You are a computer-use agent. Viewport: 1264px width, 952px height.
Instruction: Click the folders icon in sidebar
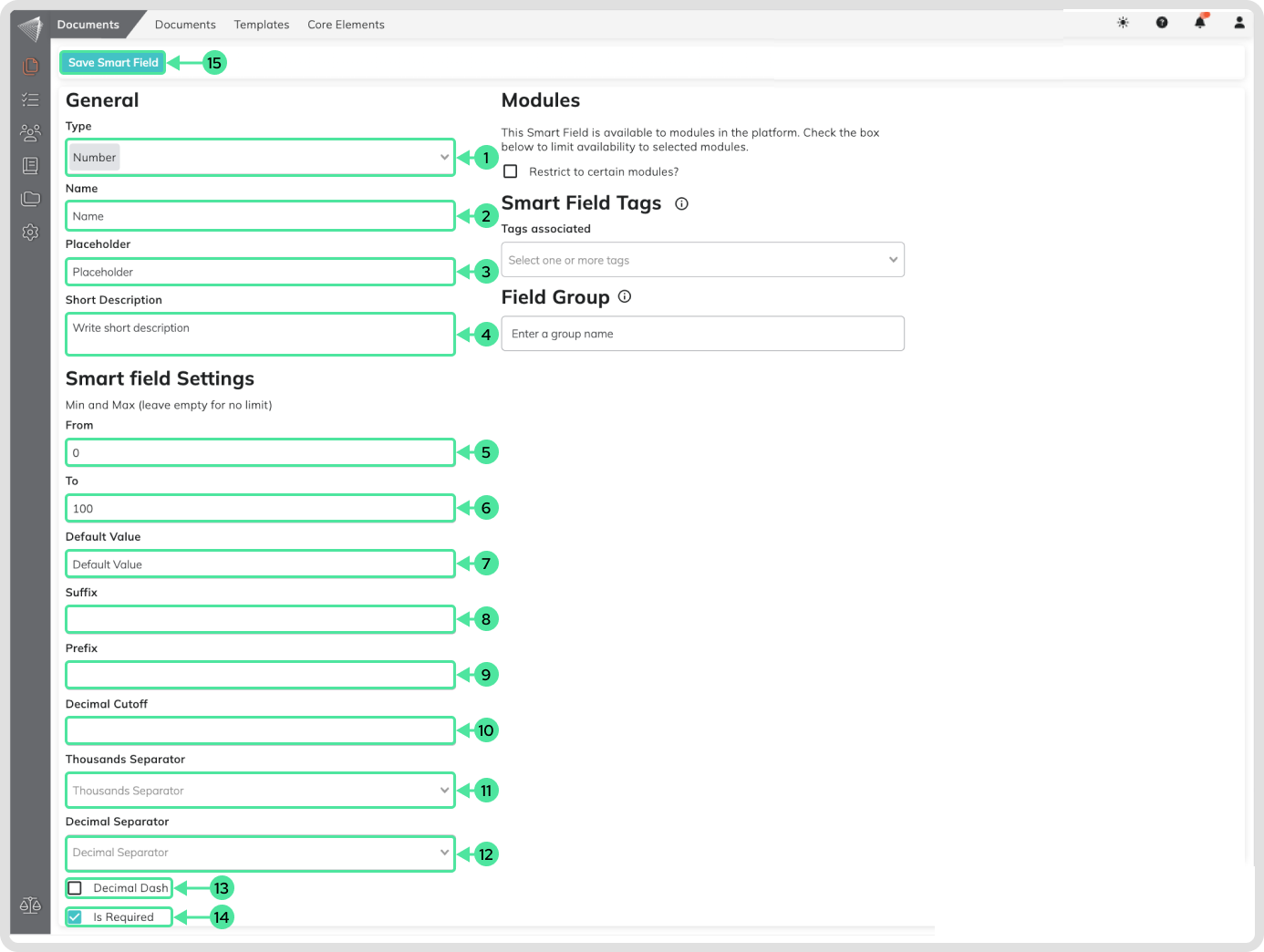click(x=30, y=199)
